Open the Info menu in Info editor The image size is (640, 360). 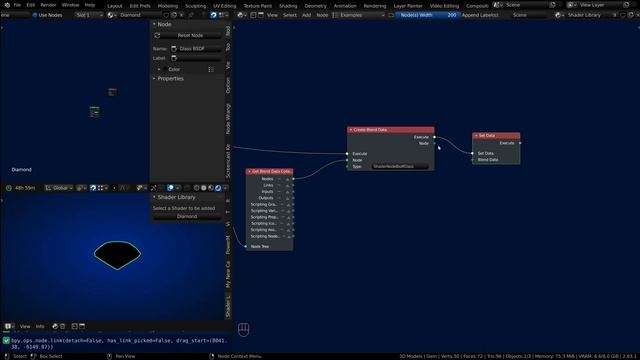[x=40, y=326]
